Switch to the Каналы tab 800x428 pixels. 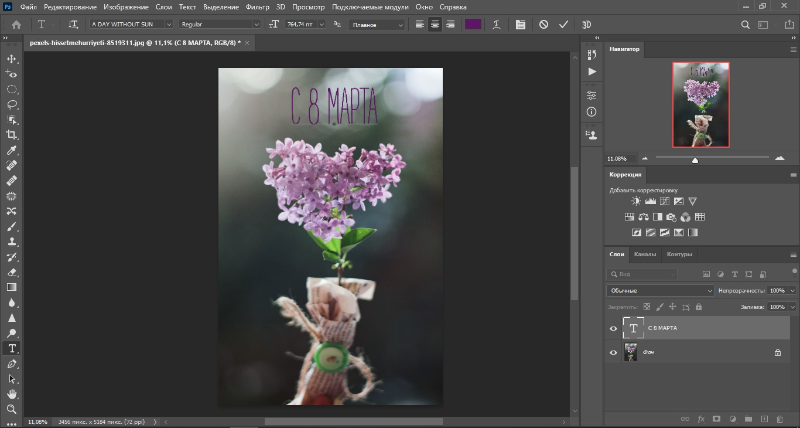click(645, 254)
